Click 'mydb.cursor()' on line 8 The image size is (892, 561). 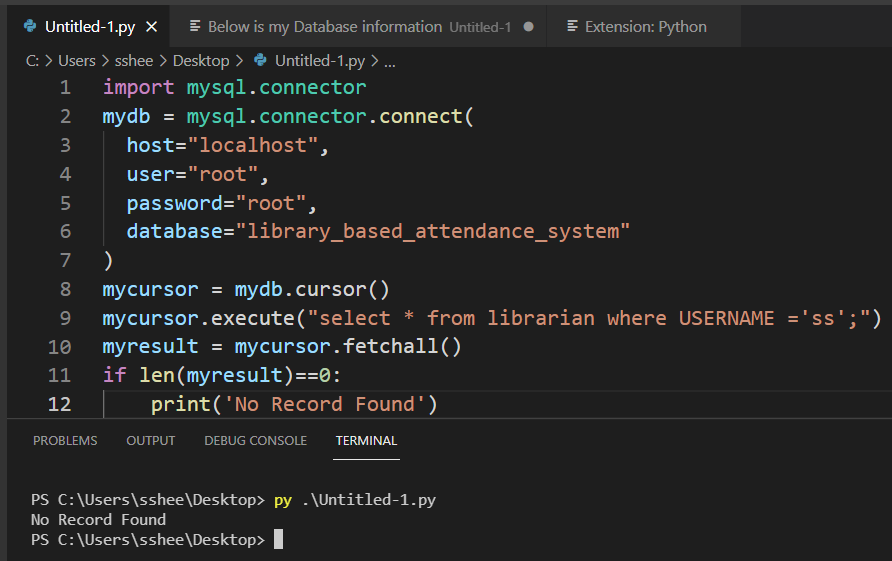(x=312, y=290)
